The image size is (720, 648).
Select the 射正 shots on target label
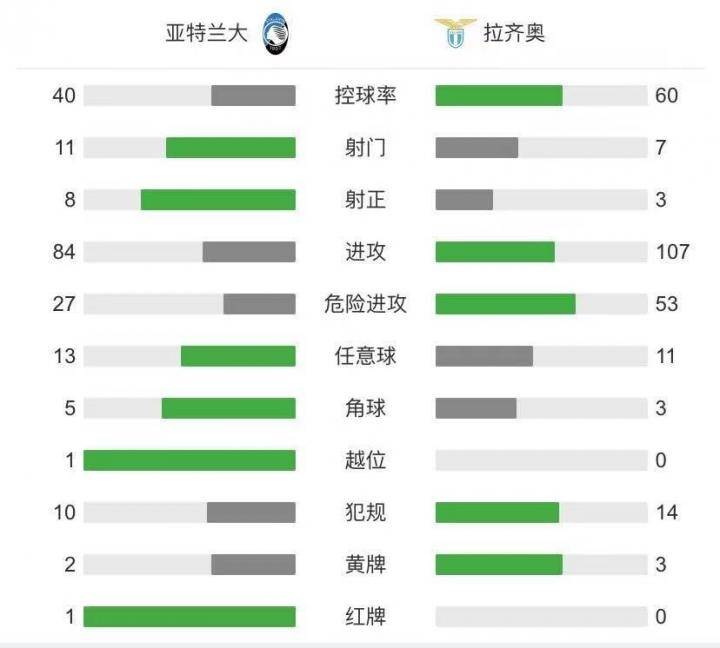[366, 200]
